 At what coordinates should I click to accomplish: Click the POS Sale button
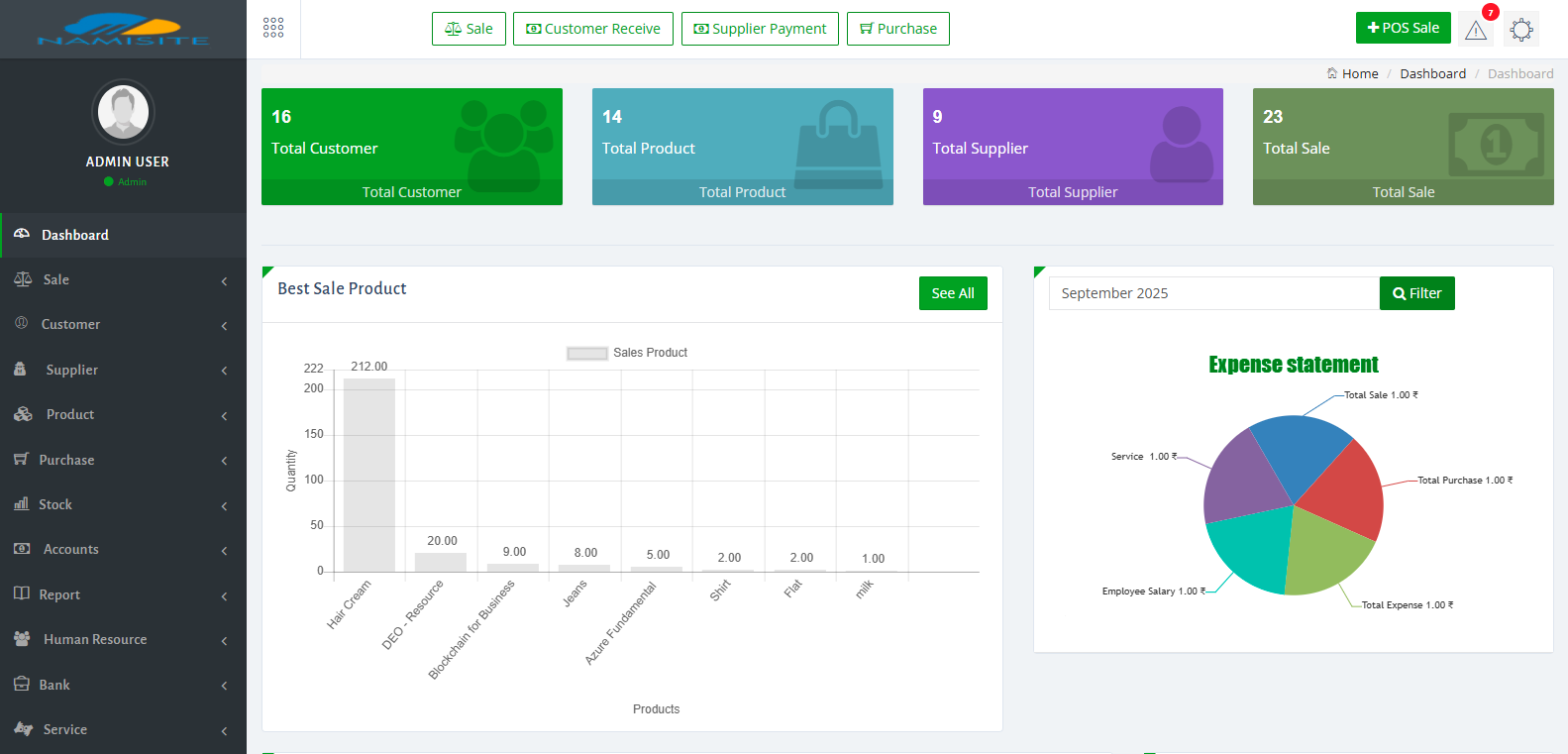pyautogui.click(x=1403, y=28)
